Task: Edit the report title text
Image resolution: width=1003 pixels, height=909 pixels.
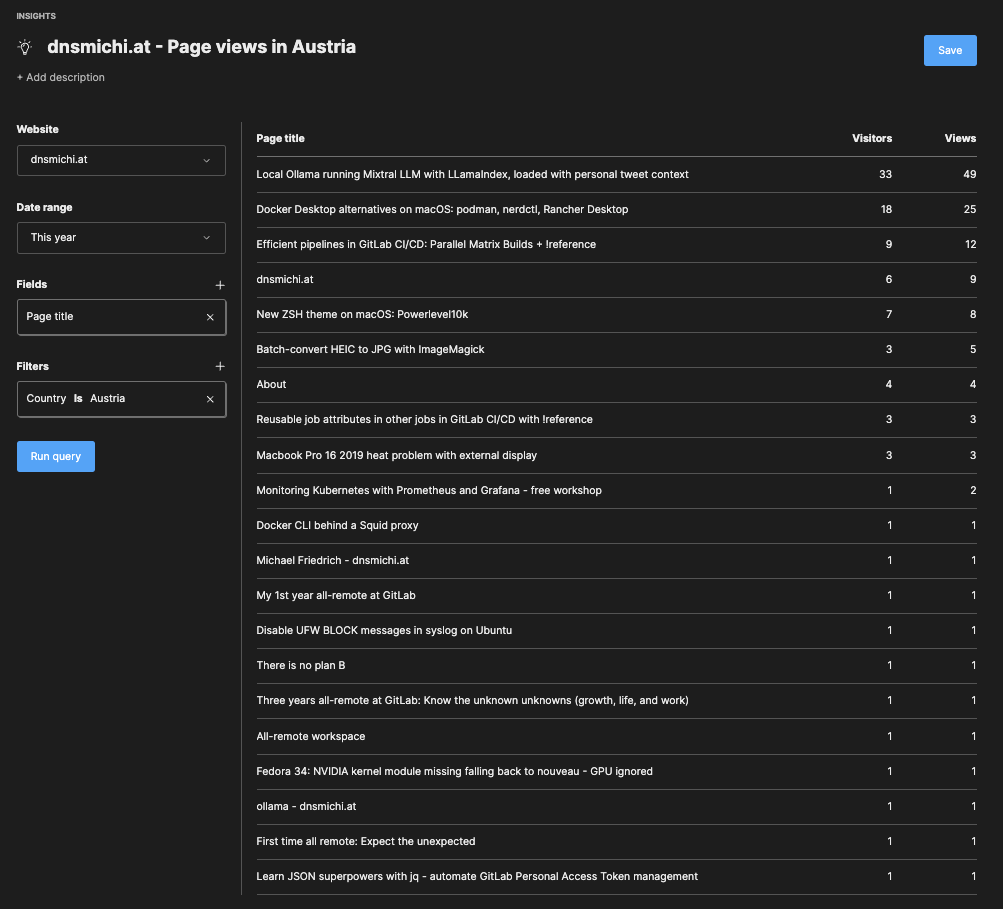Action: [201, 47]
